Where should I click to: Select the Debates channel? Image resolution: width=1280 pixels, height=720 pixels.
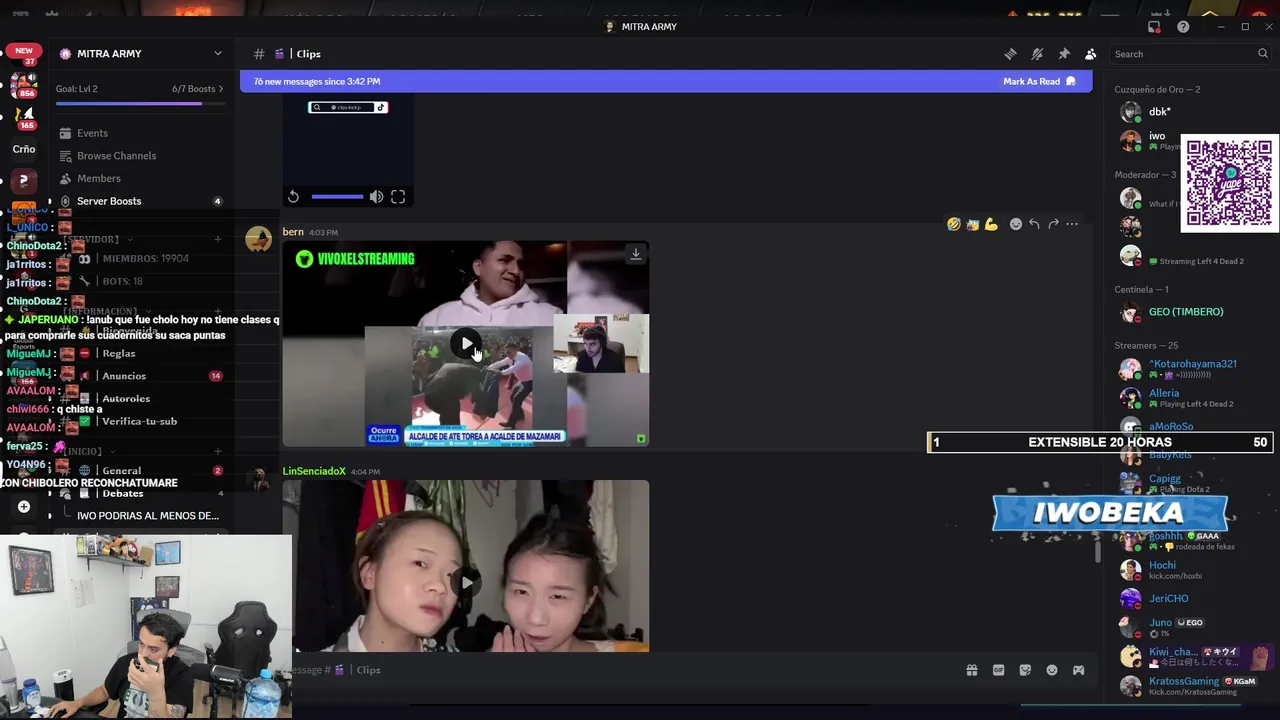pos(122,493)
